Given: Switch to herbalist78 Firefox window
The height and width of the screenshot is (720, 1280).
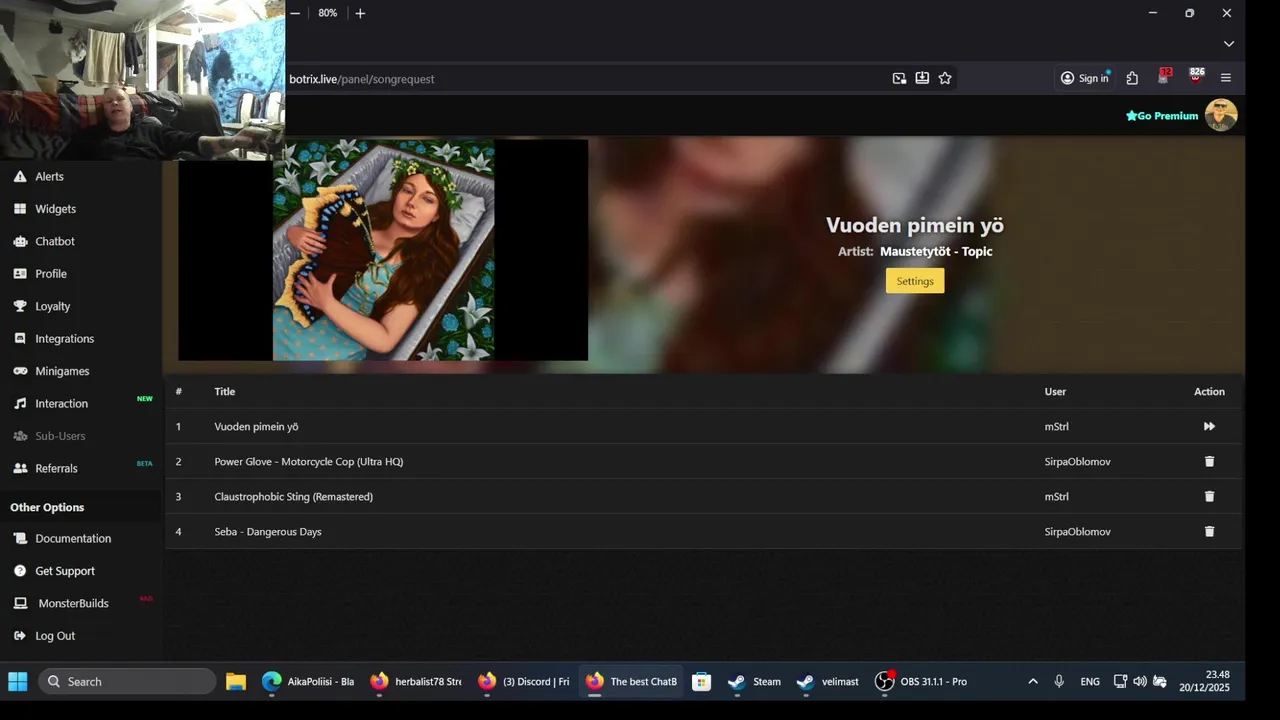Looking at the screenshot, I should coord(416,682).
